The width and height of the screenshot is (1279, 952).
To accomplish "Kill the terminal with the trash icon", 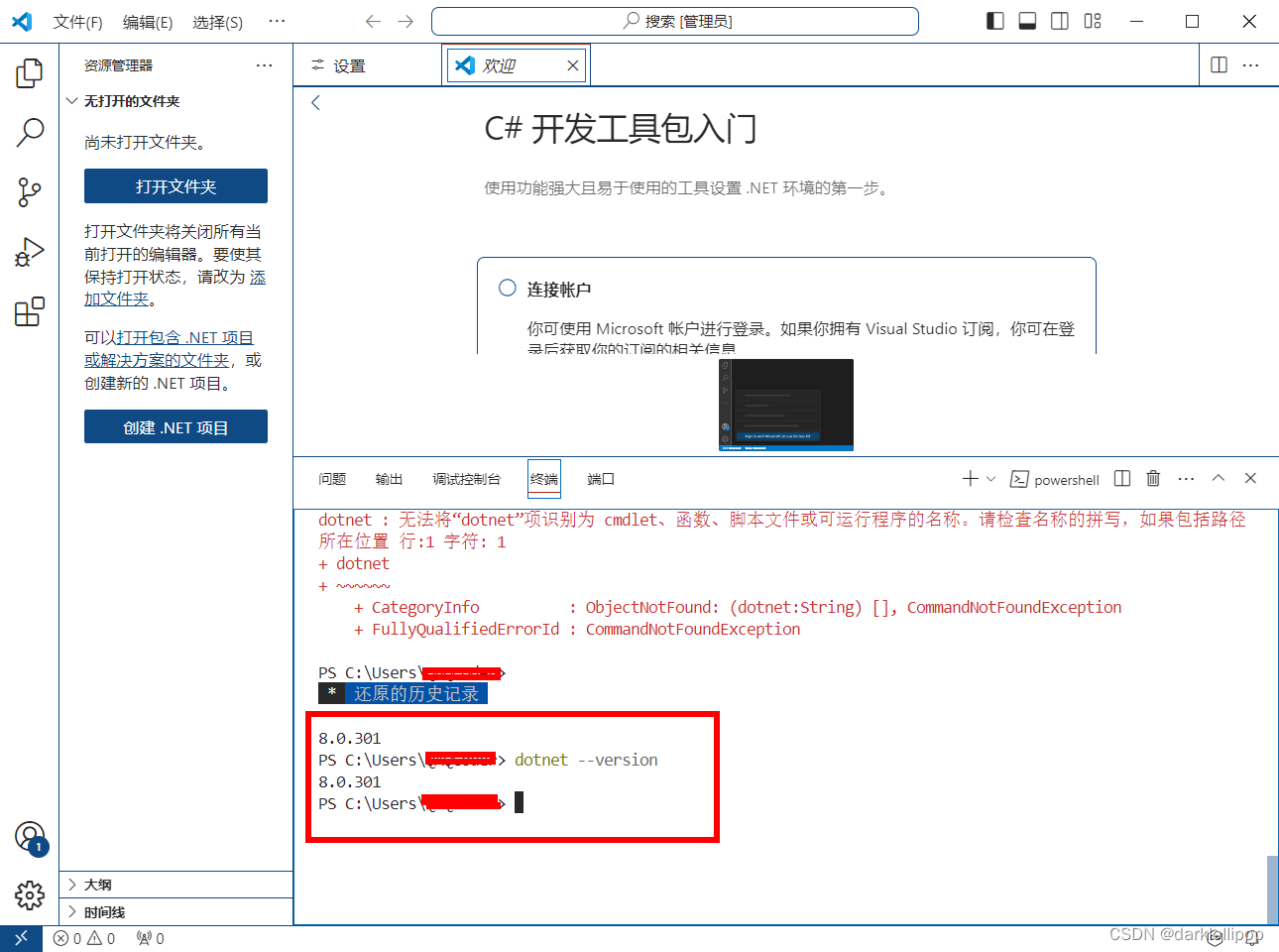I will pos(1152,479).
